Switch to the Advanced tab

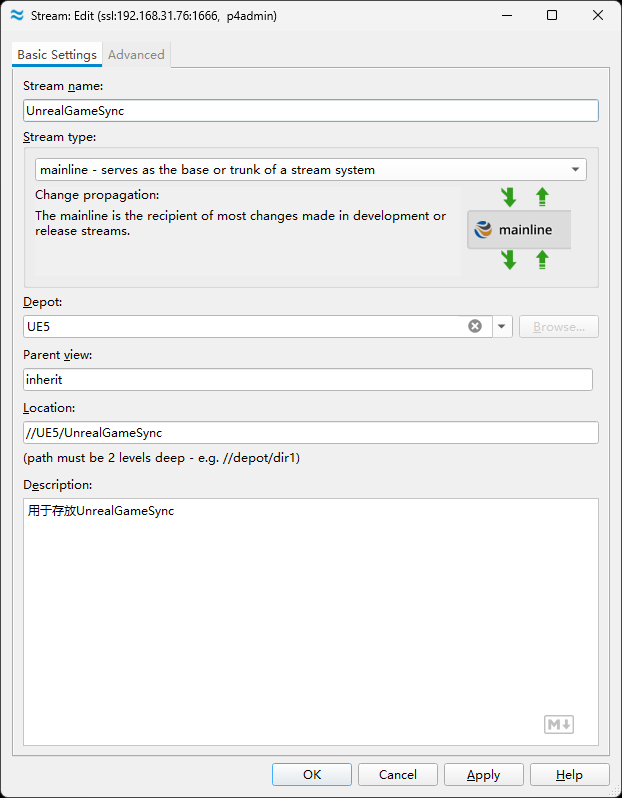pyautogui.click(x=136, y=54)
